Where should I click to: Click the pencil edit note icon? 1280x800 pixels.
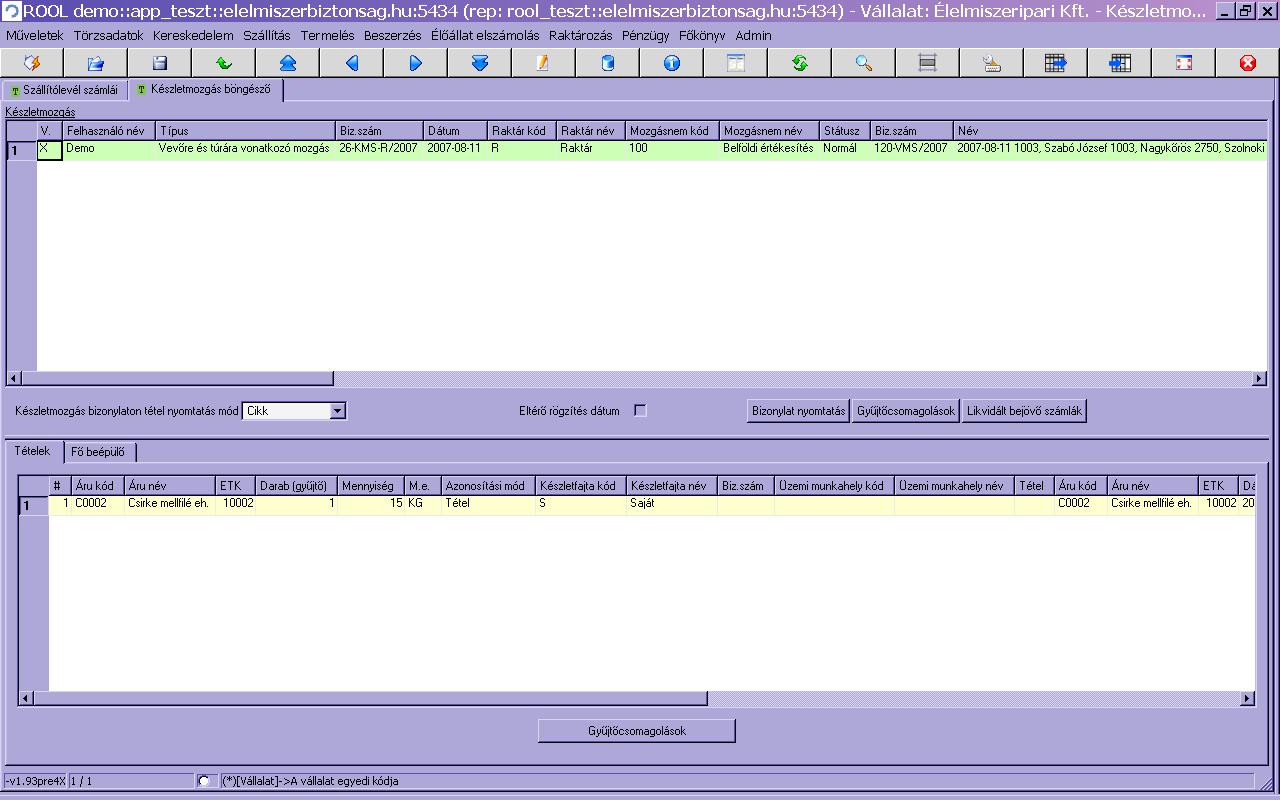(x=543, y=63)
